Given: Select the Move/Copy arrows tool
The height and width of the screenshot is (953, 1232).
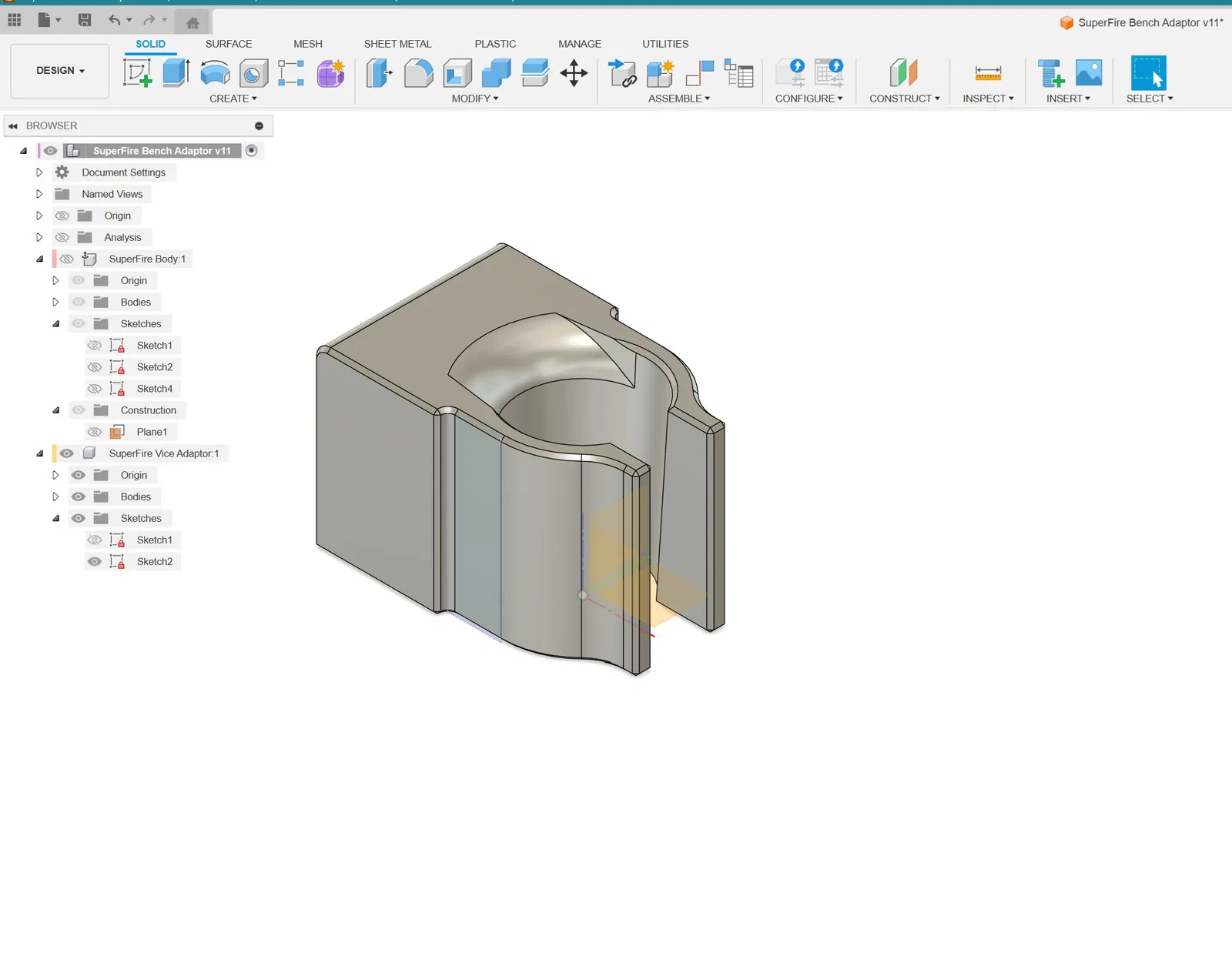Looking at the screenshot, I should point(574,74).
